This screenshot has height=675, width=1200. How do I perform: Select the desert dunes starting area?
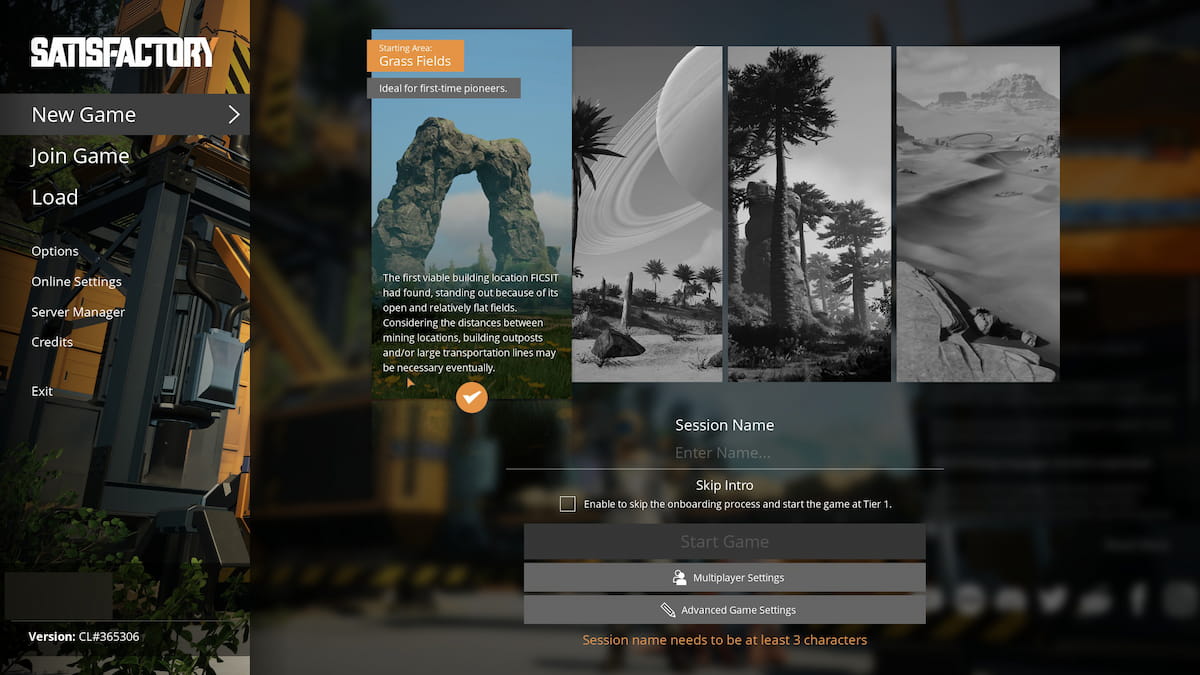(978, 214)
